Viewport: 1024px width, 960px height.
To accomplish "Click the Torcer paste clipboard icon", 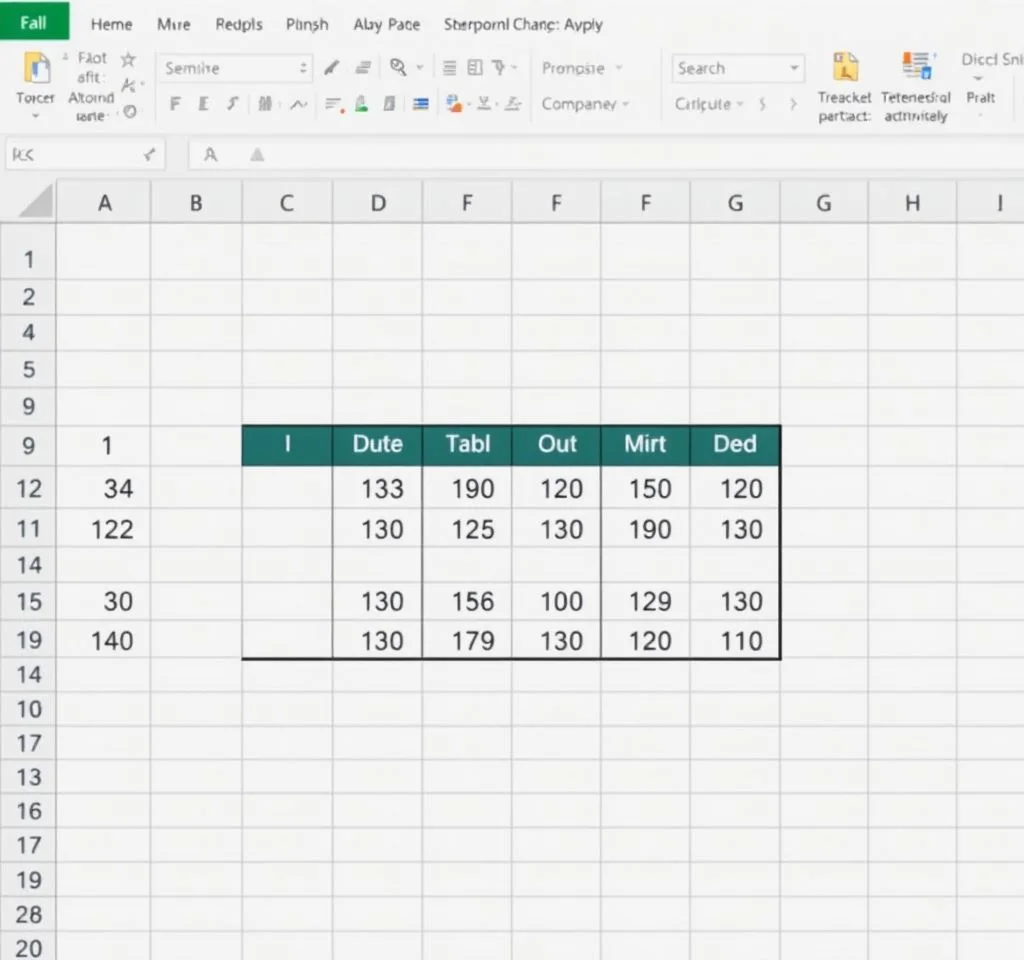I will click(x=36, y=69).
